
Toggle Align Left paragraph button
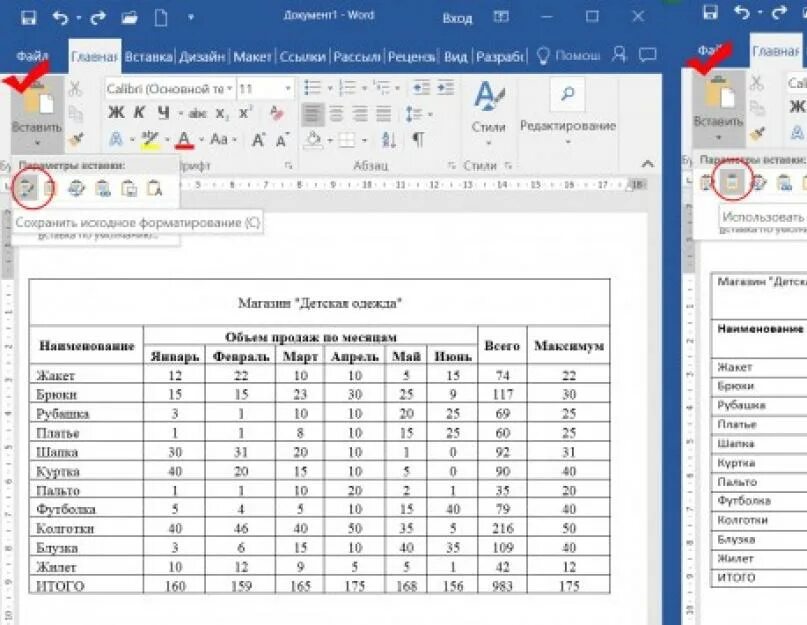coord(313,114)
